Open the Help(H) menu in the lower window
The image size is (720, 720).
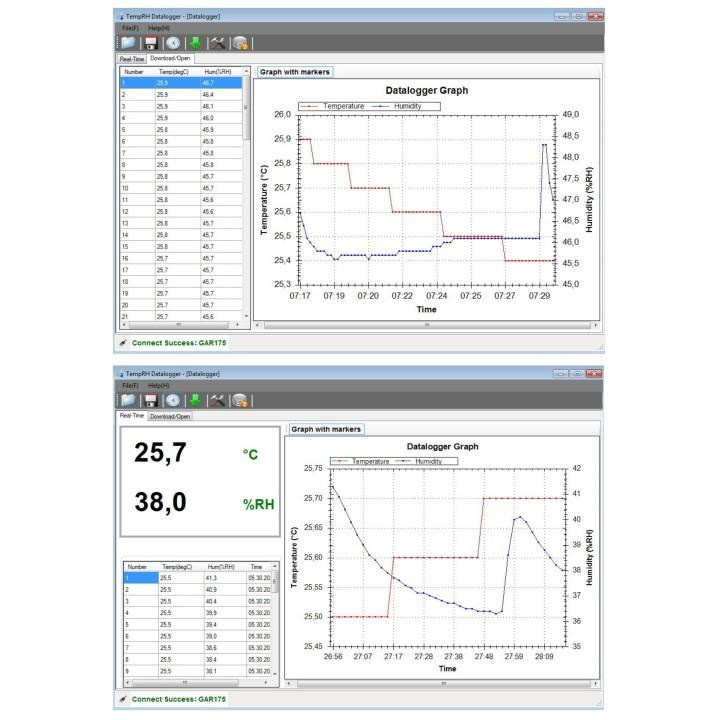(x=158, y=385)
